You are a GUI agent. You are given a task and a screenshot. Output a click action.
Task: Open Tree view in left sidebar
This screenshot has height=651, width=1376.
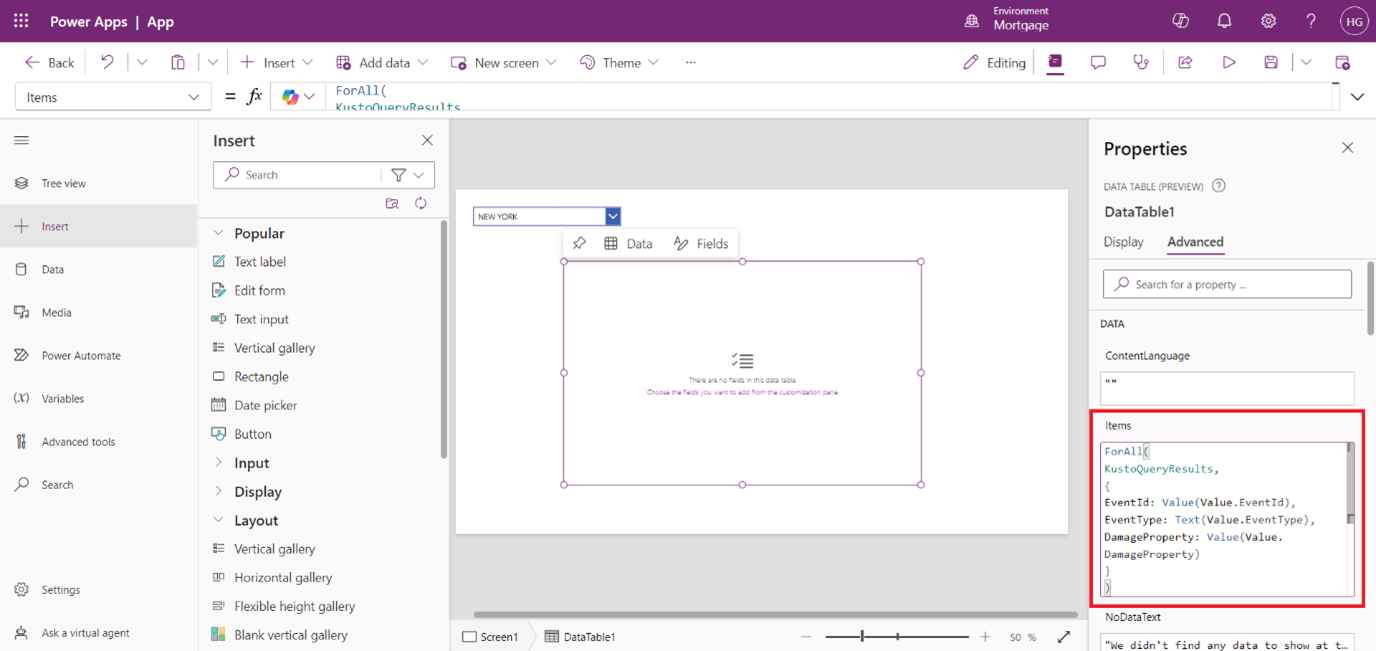click(63, 183)
